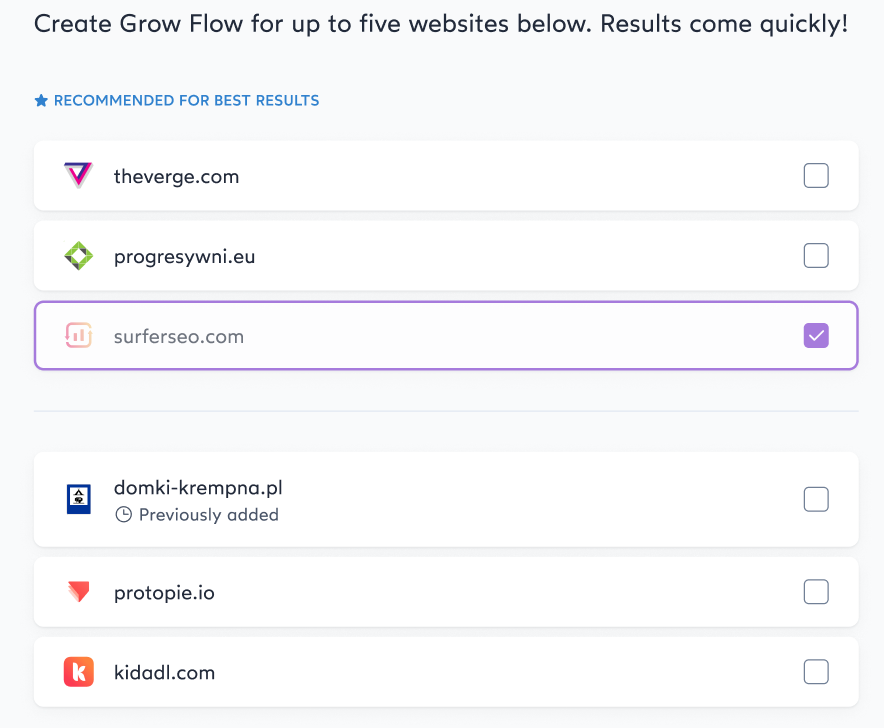Screen dimensions: 884x728
Task: Tick the domki-krempna.pl checkbox
Action: (x=816, y=499)
